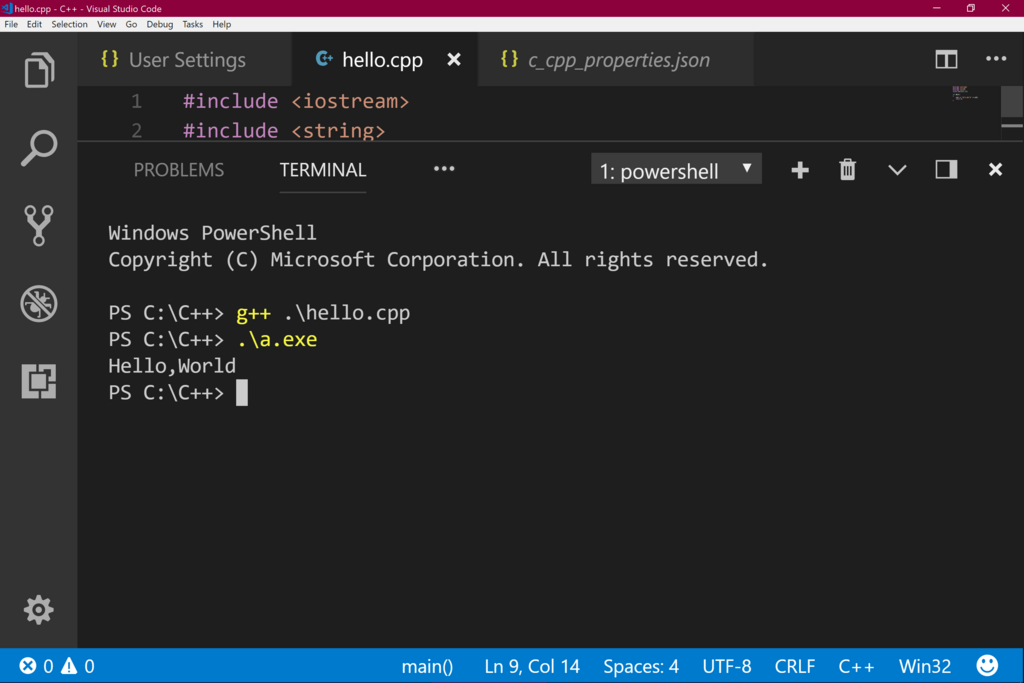Click Win32 configuration in status bar
Viewport: 1024px width, 683px height.
pos(925,666)
